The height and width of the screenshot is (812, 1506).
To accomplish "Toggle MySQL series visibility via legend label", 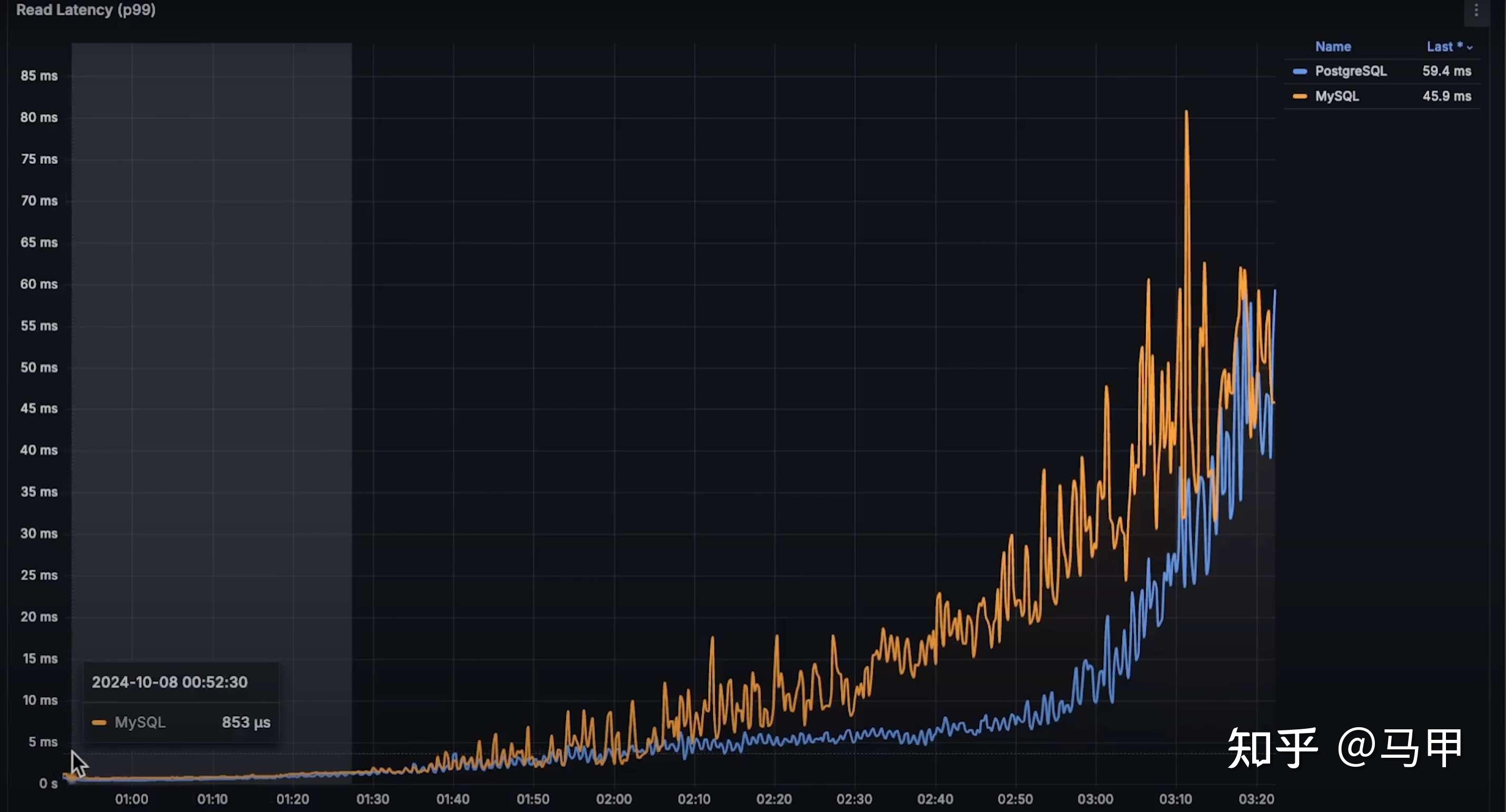I will [x=1336, y=96].
